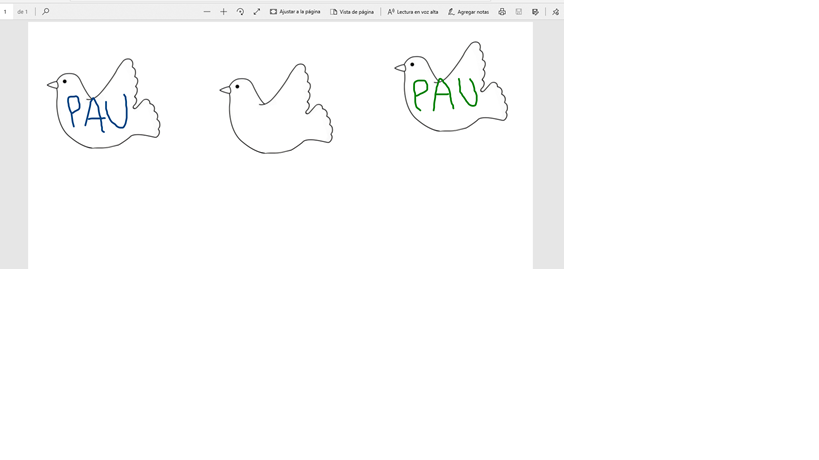Click the green letter P on right dove

(421, 95)
